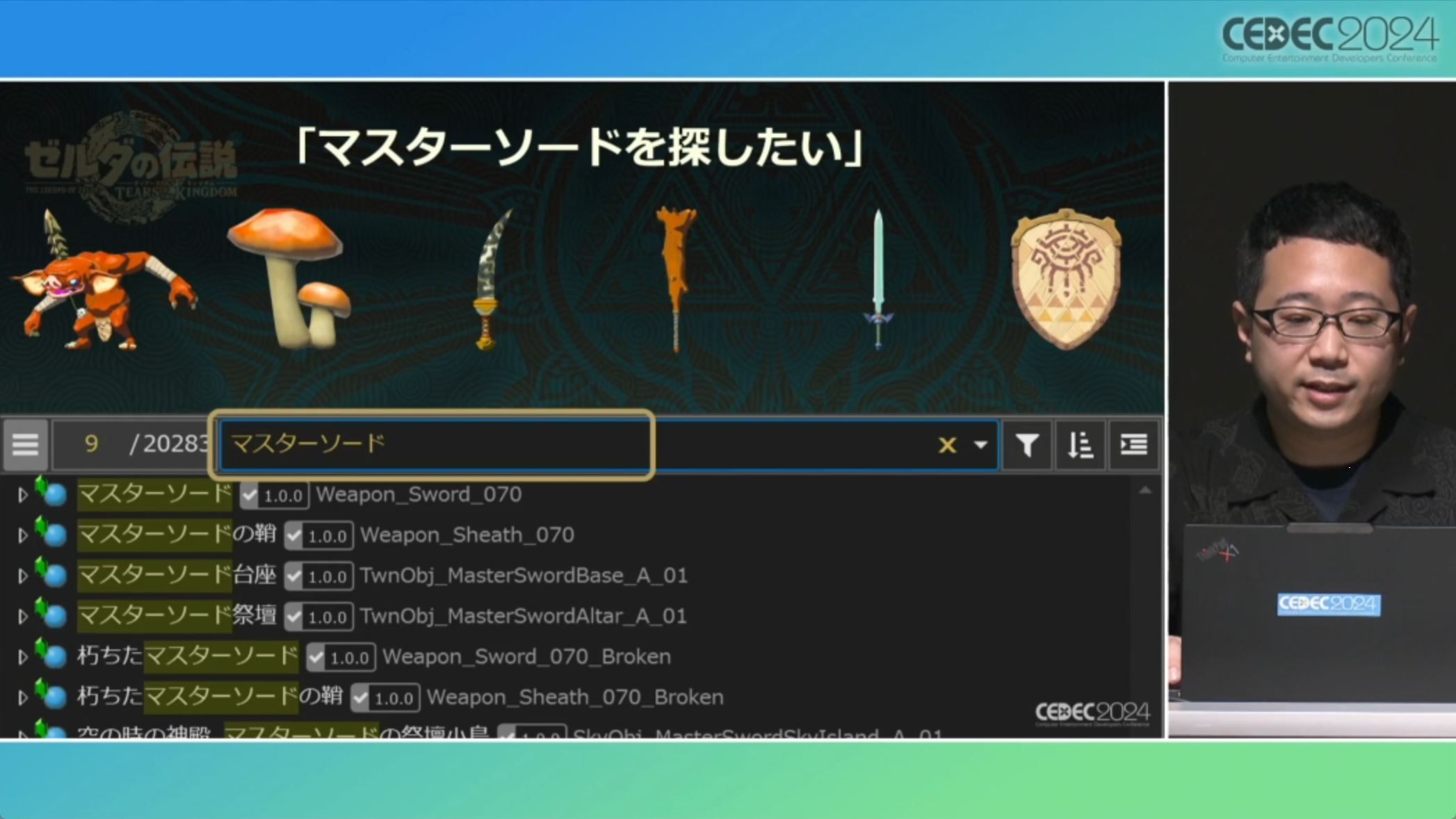1456x819 pixels.
Task: Expand the Weapon_Sword_070_Broken row
Action: (x=22, y=657)
